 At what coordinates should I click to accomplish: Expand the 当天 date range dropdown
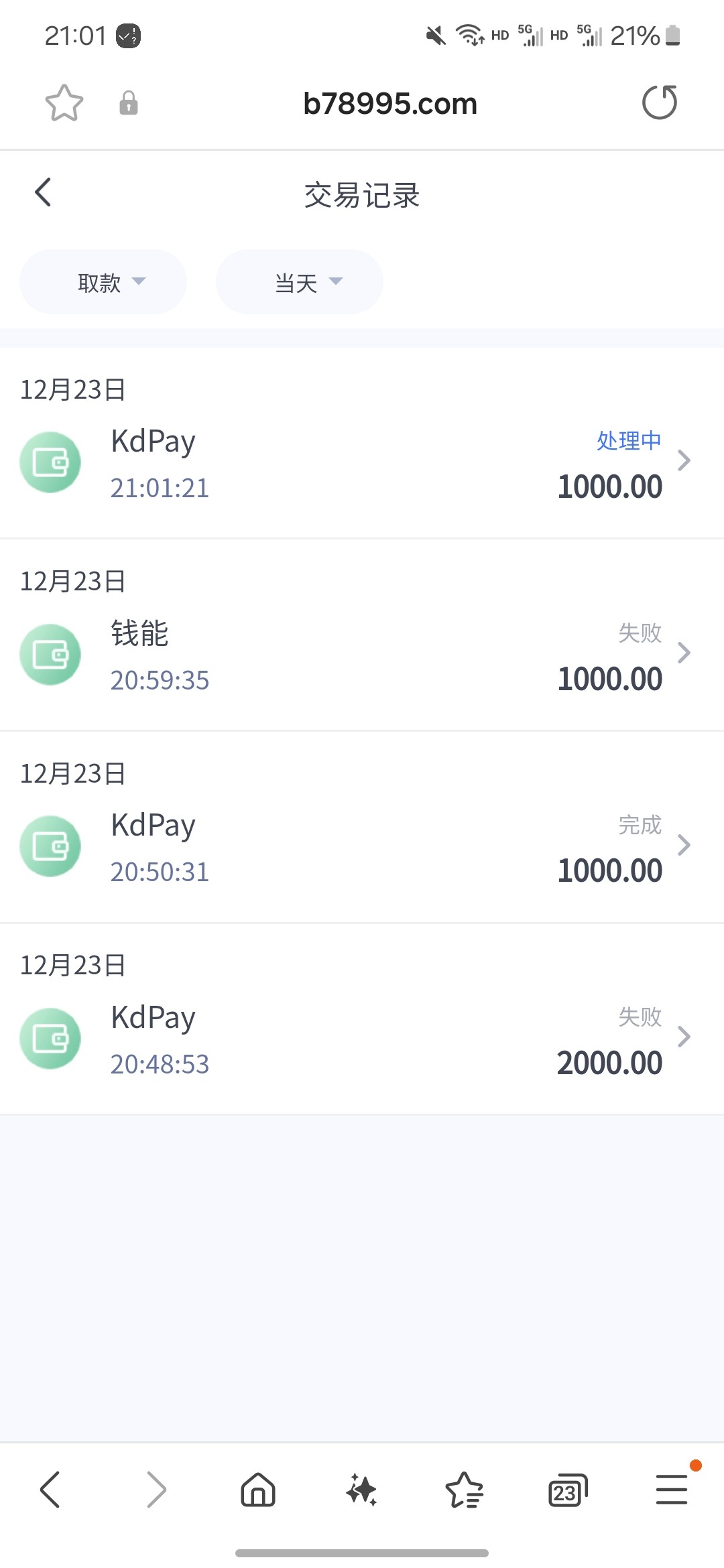(300, 282)
